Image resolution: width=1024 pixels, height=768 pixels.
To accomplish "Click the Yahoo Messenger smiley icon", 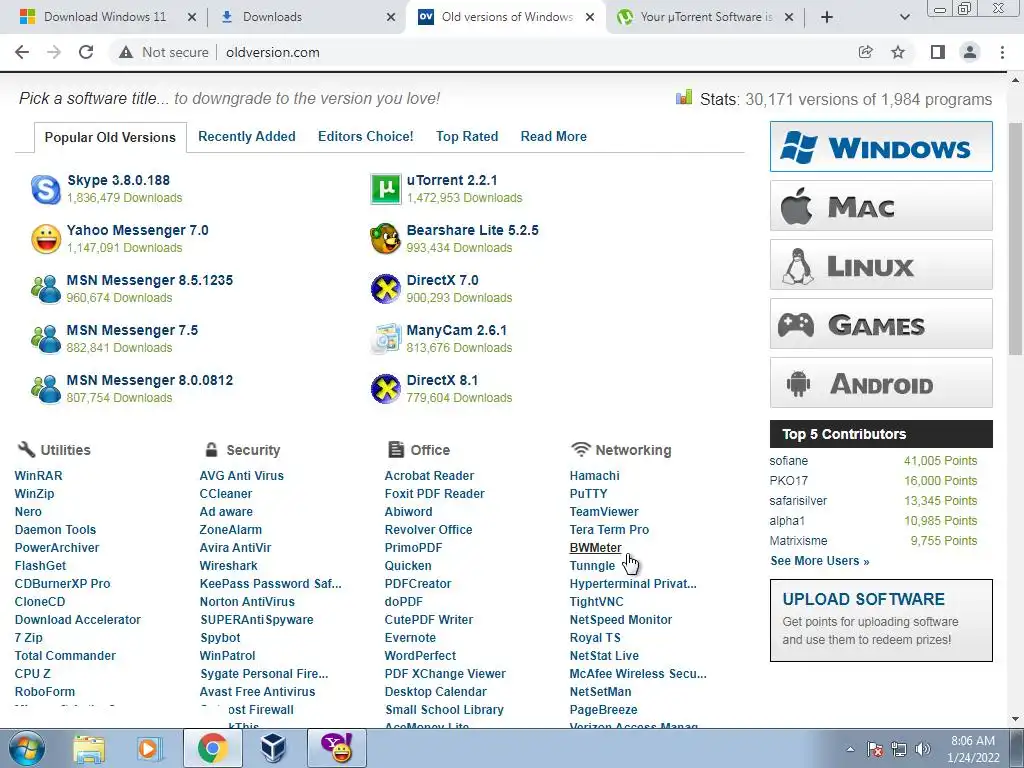I will (46, 239).
